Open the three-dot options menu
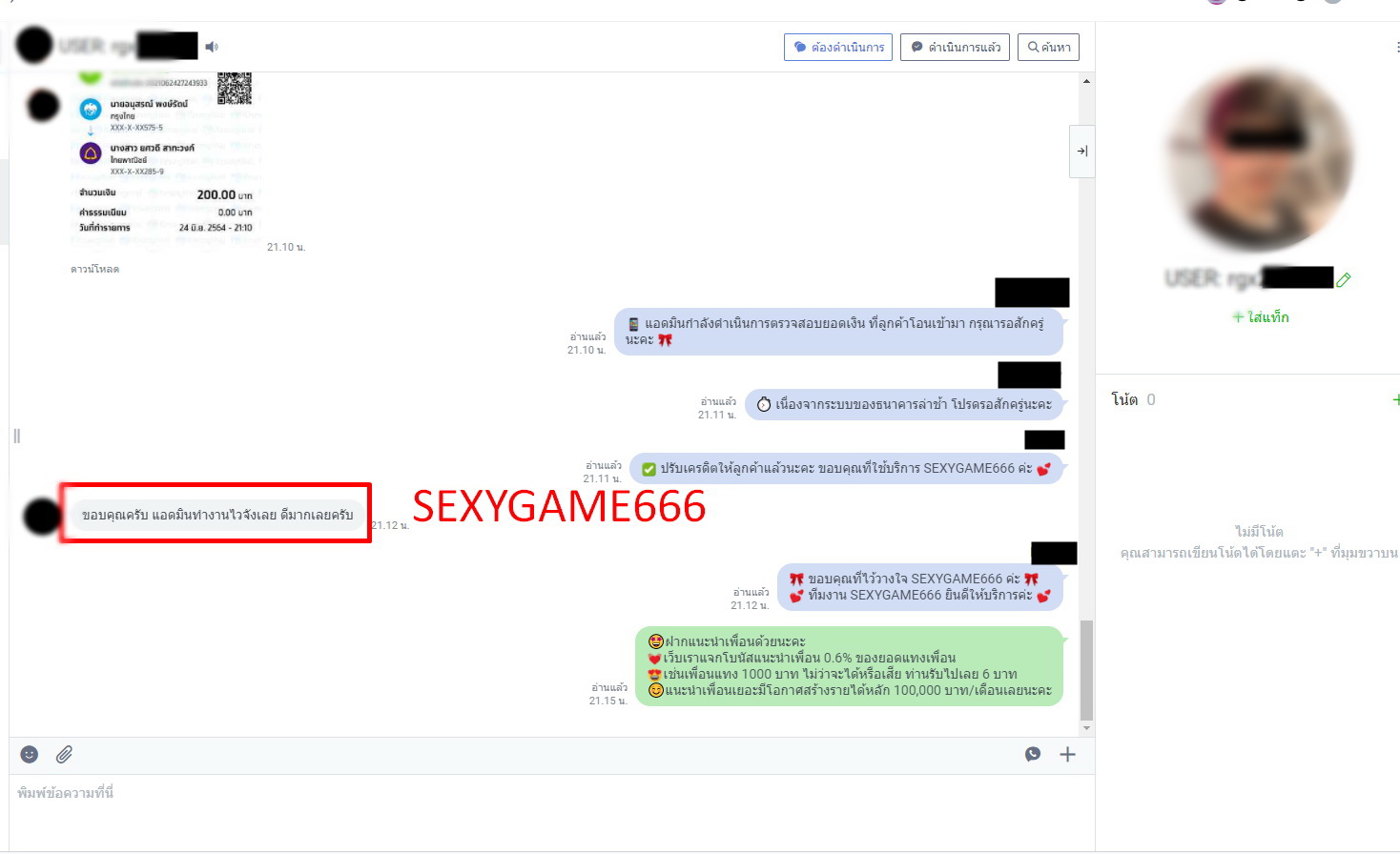 click(x=1396, y=47)
